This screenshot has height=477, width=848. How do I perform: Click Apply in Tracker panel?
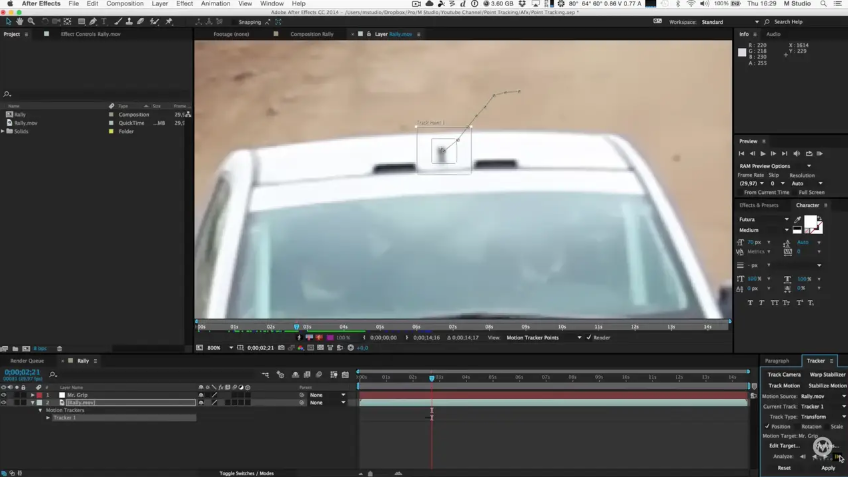(828, 468)
